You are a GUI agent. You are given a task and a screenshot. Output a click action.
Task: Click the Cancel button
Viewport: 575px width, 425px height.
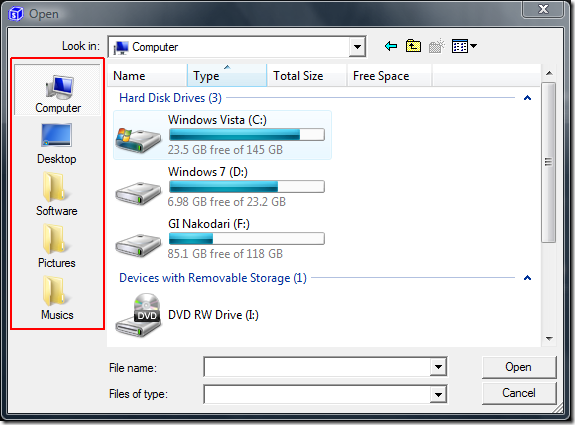pos(519,393)
